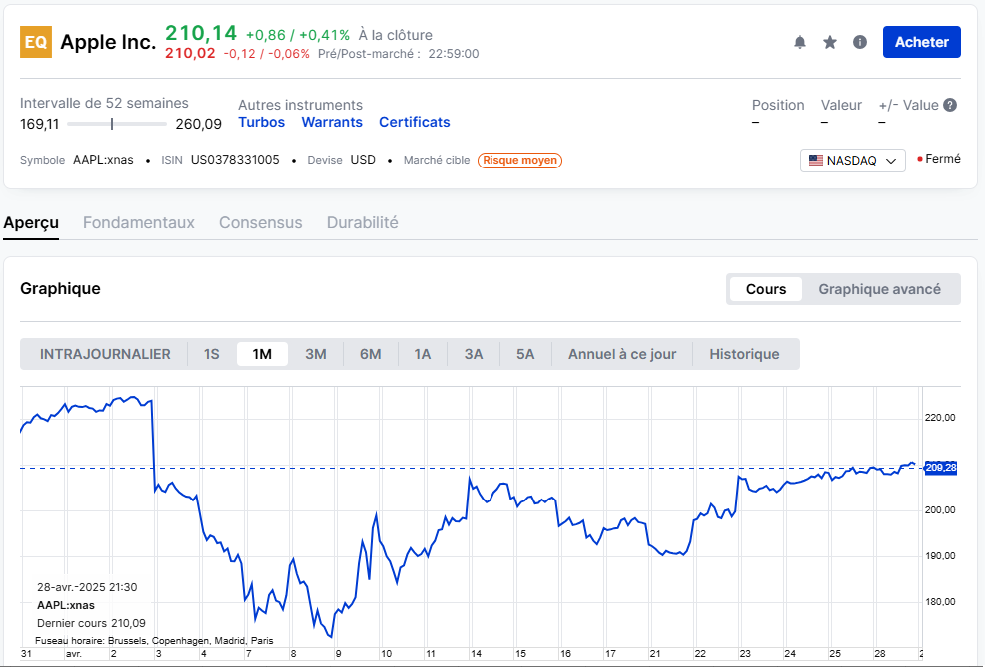The height and width of the screenshot is (667, 985).
Task: Choose the Annuel à ce jour range
Action: [622, 354]
